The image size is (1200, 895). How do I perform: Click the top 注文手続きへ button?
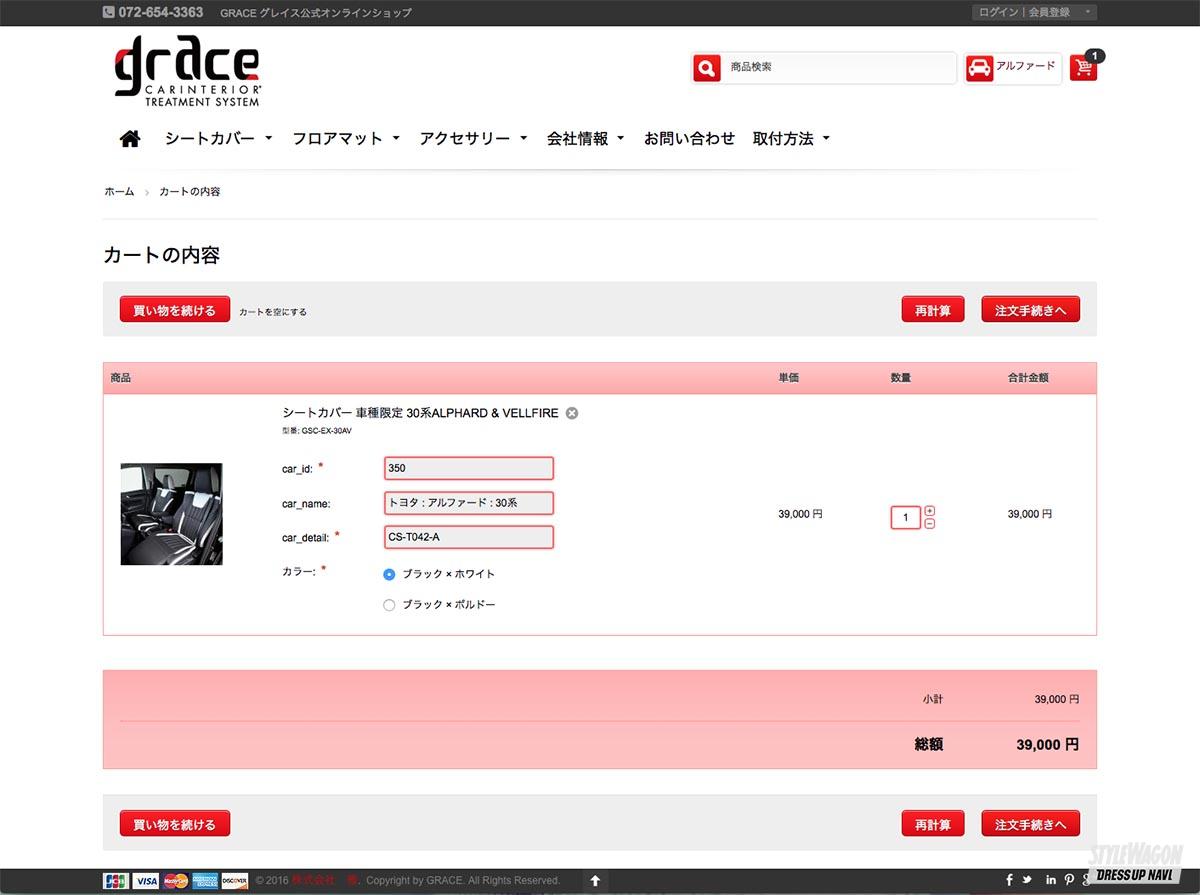[1030, 310]
